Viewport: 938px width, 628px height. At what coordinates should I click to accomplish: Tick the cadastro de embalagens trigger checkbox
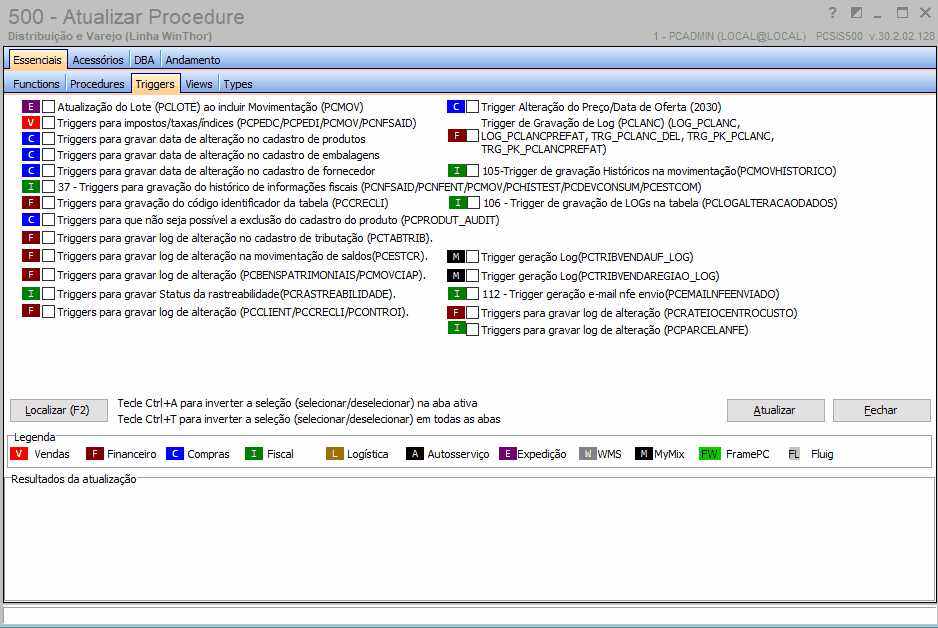48,155
